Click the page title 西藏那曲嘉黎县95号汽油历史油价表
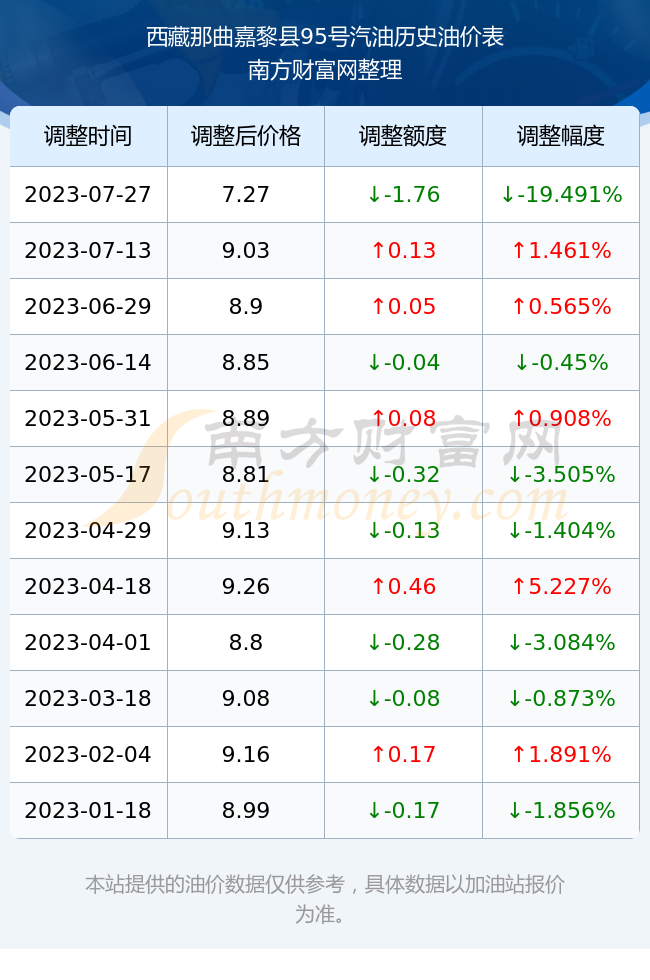Image resolution: width=650 pixels, height=980 pixels. tap(325, 37)
